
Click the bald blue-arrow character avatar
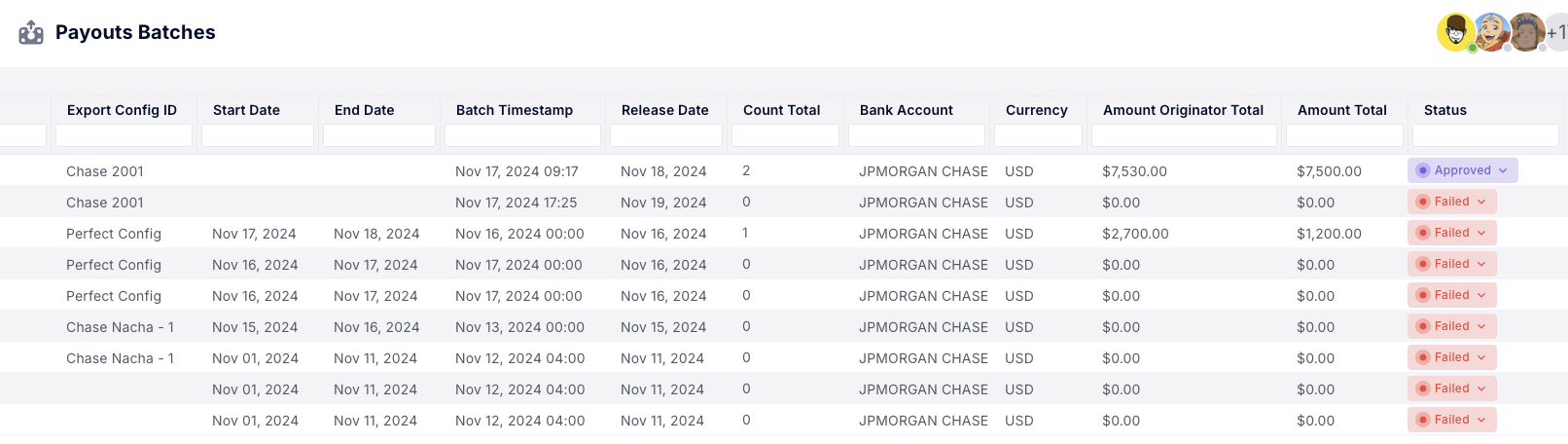pos(1491,32)
